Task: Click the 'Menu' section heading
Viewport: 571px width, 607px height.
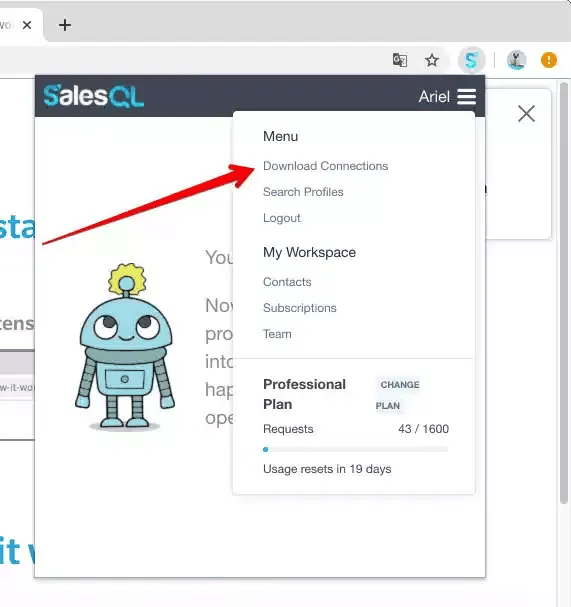Action: [x=280, y=136]
